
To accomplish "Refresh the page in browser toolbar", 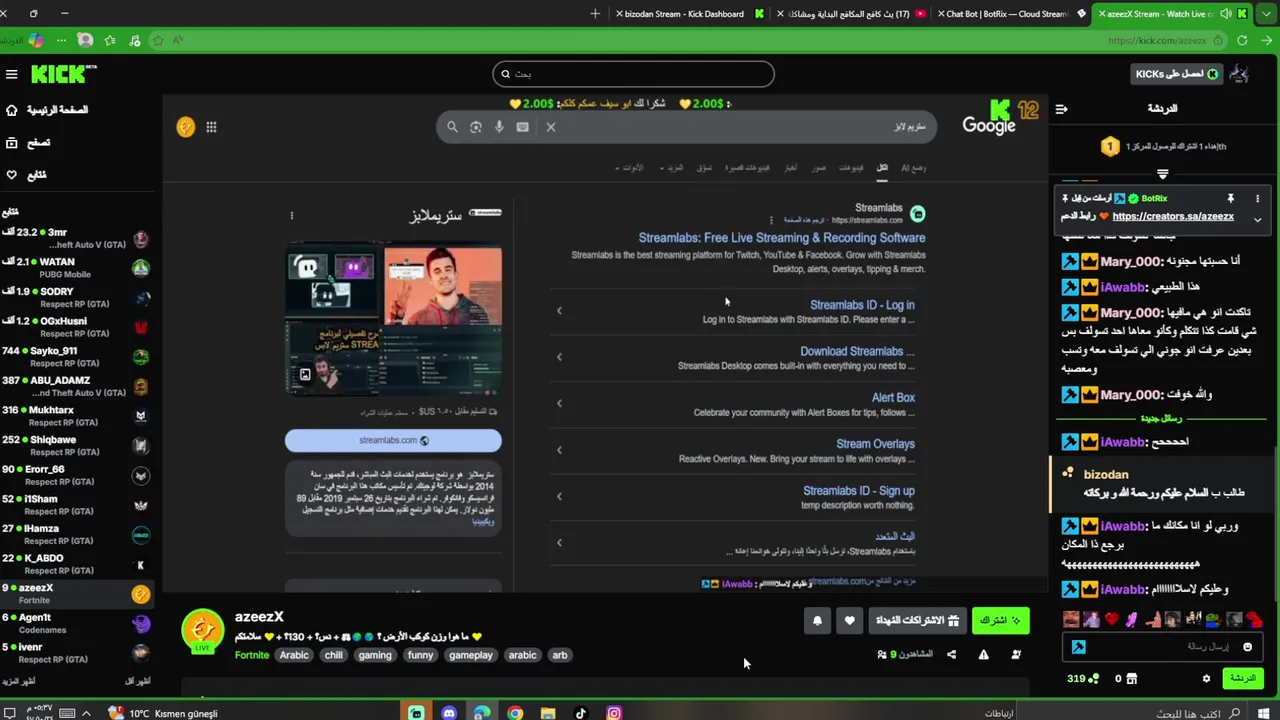I will point(1242,41).
